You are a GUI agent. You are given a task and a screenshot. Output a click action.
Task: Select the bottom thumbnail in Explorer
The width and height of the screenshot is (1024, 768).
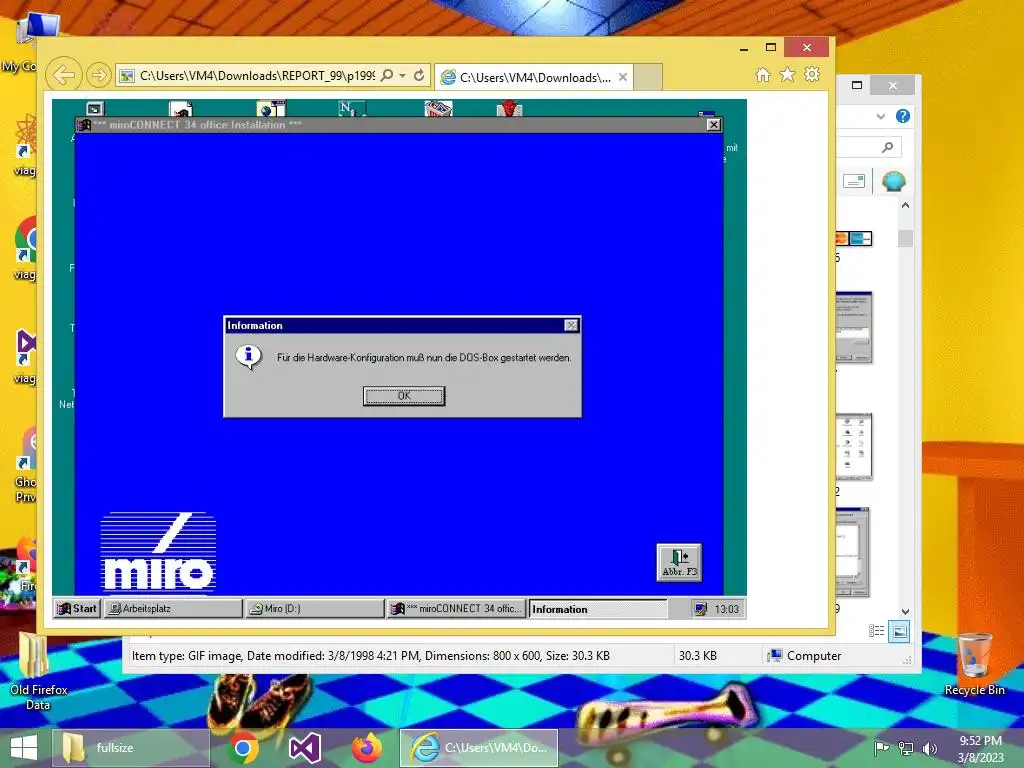(852, 552)
